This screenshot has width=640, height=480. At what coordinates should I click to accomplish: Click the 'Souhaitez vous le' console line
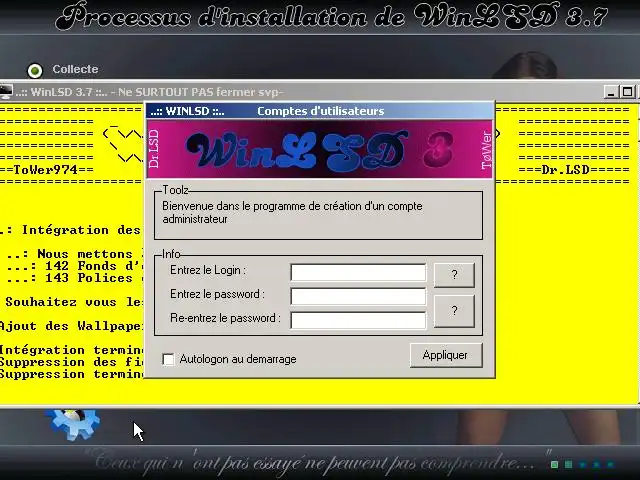[x=74, y=302]
